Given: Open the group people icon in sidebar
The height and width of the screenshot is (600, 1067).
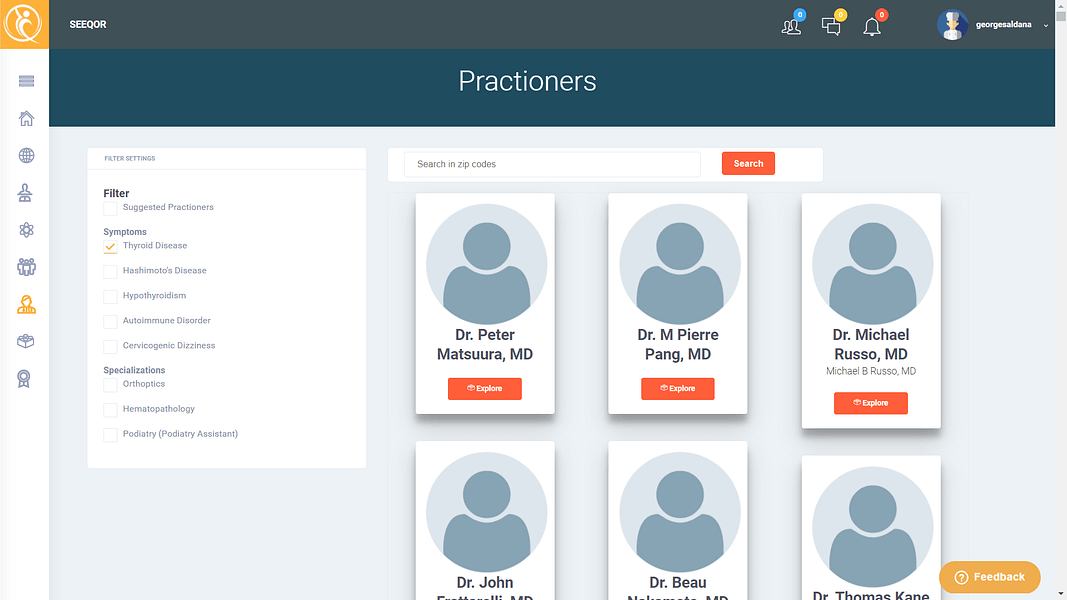Looking at the screenshot, I should (x=27, y=267).
